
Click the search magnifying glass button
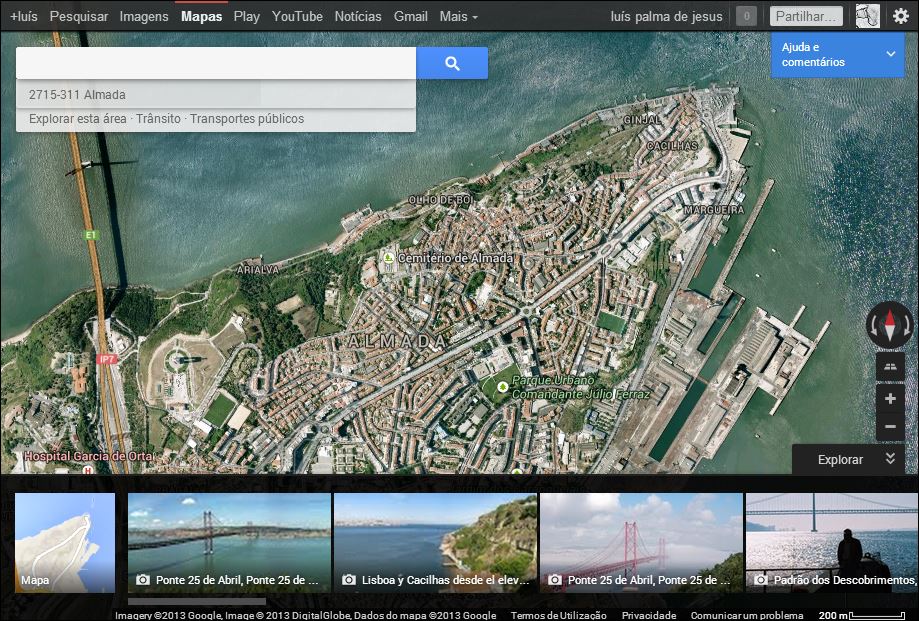point(452,63)
